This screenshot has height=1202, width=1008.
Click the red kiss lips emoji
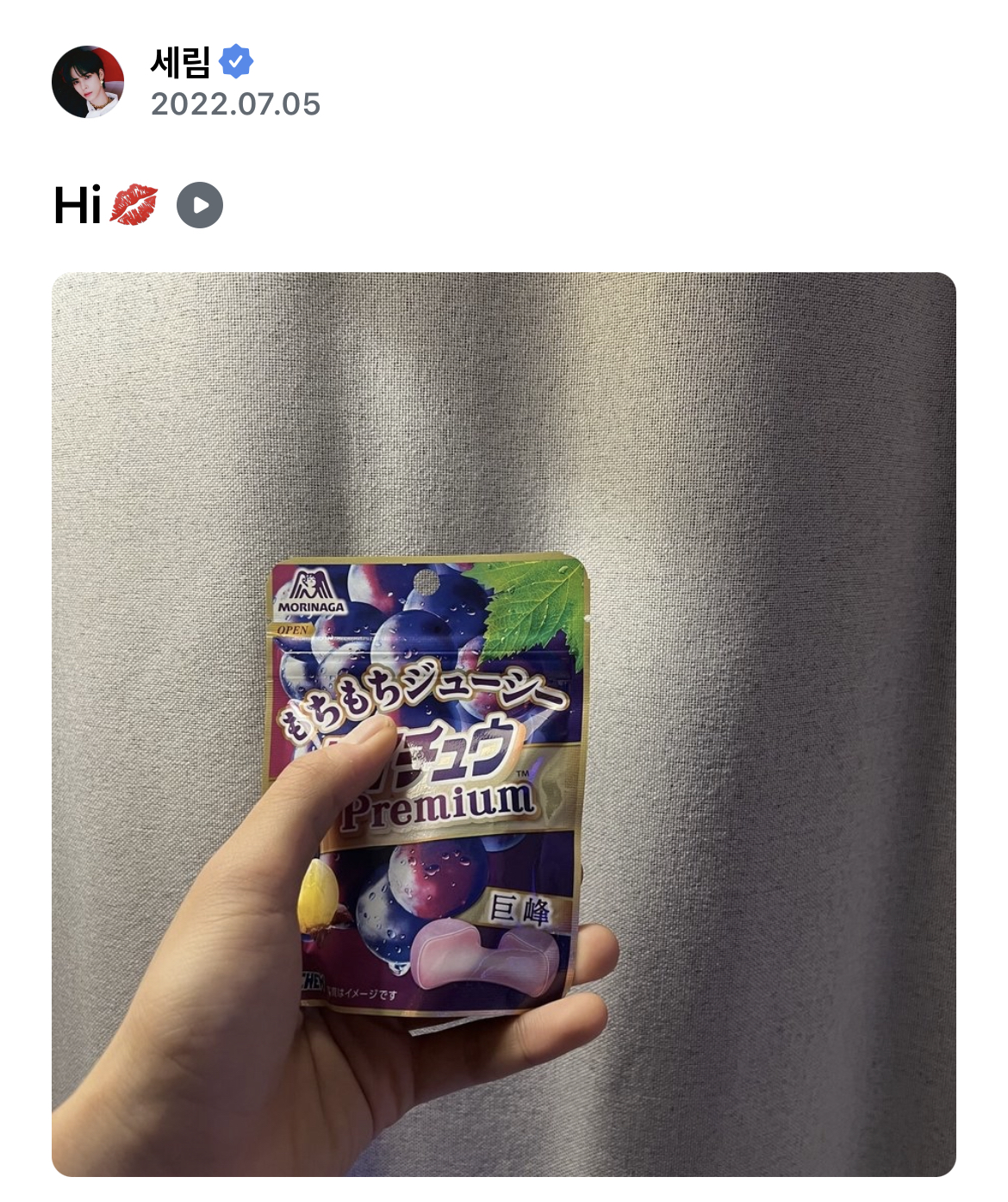[134, 206]
